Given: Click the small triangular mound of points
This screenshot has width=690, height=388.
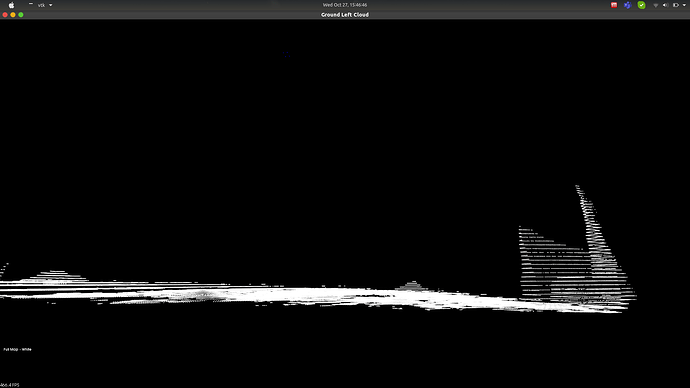Looking at the screenshot, I should point(411,286).
